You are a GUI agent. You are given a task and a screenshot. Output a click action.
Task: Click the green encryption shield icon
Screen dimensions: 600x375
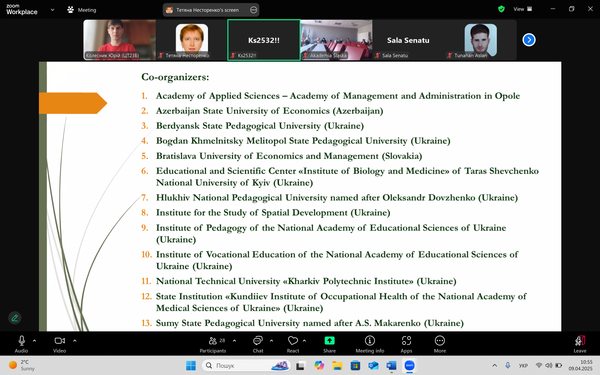501,9
